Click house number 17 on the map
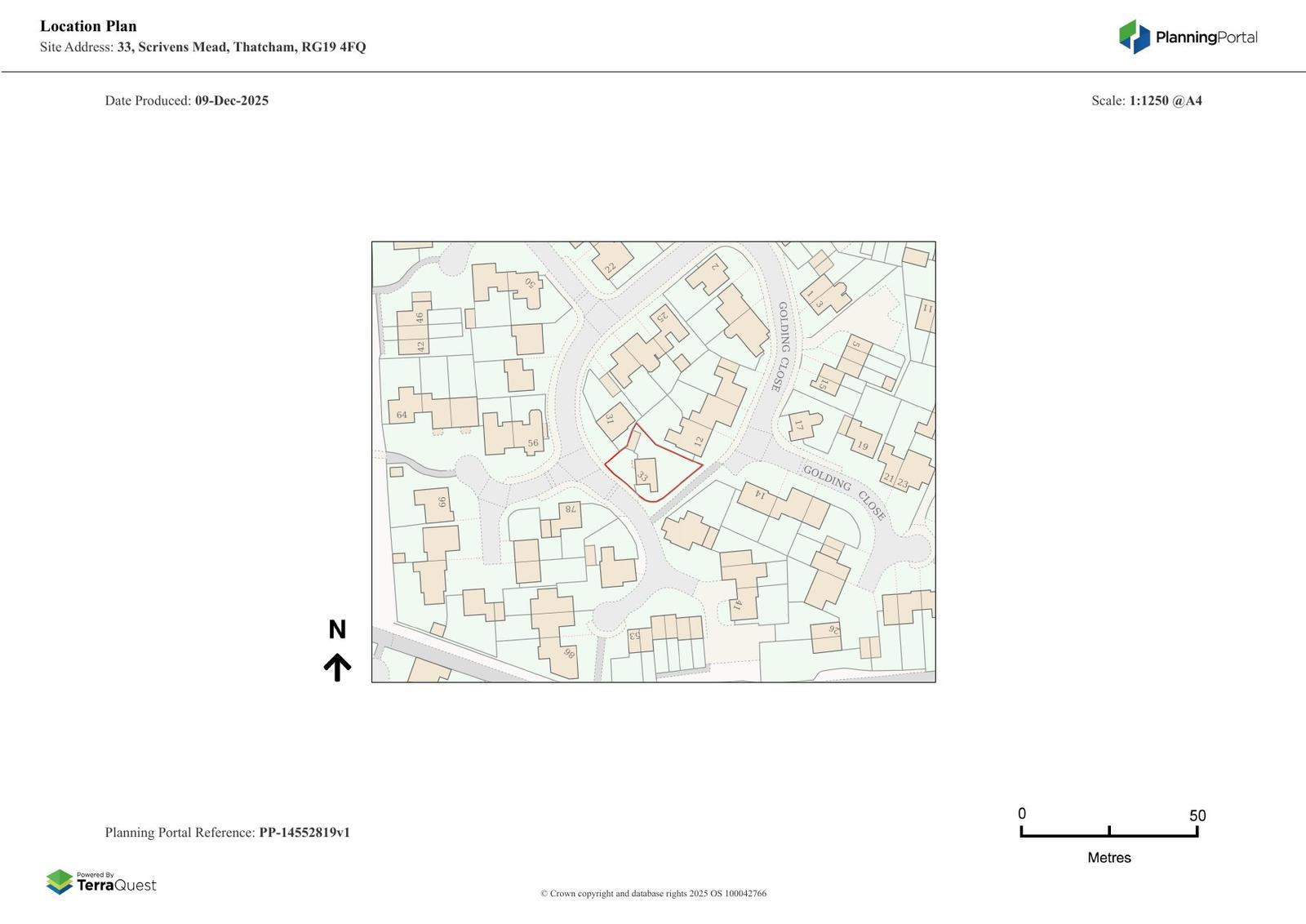This screenshot has height=924, width=1306. [x=799, y=425]
